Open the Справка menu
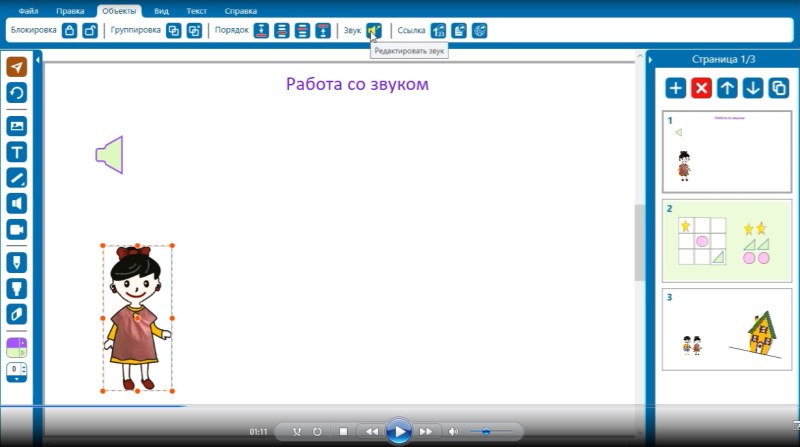 tap(240, 11)
